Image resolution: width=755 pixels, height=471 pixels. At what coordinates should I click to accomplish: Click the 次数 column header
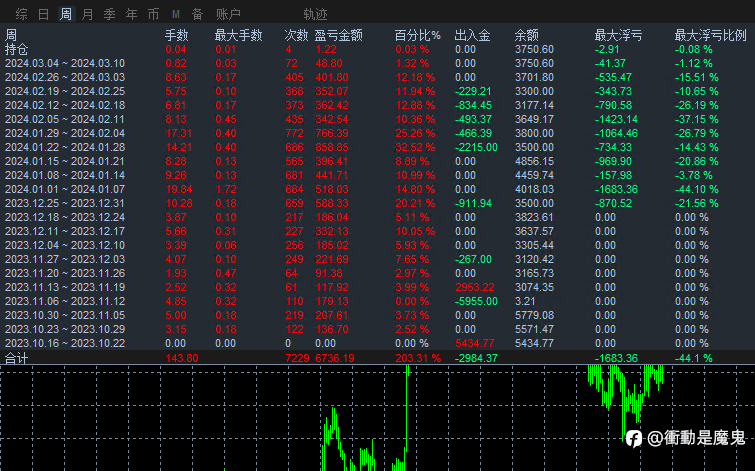click(x=296, y=35)
